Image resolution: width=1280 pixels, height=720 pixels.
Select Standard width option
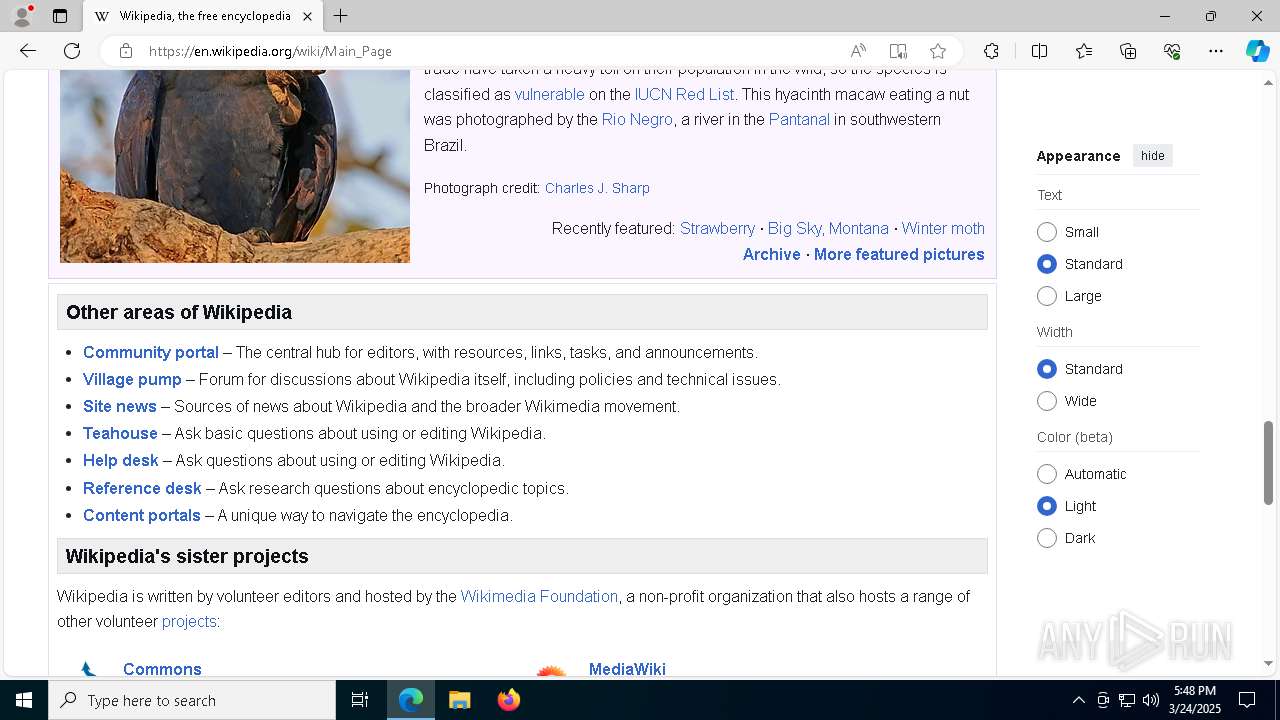(1047, 369)
